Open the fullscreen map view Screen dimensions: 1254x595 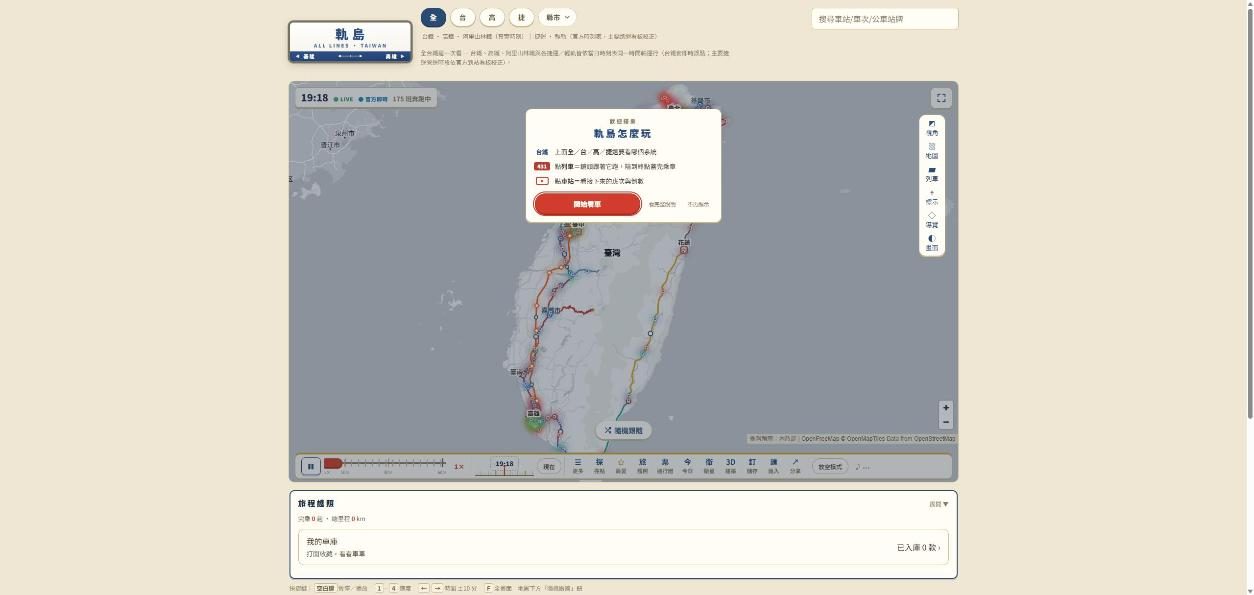[x=941, y=98]
